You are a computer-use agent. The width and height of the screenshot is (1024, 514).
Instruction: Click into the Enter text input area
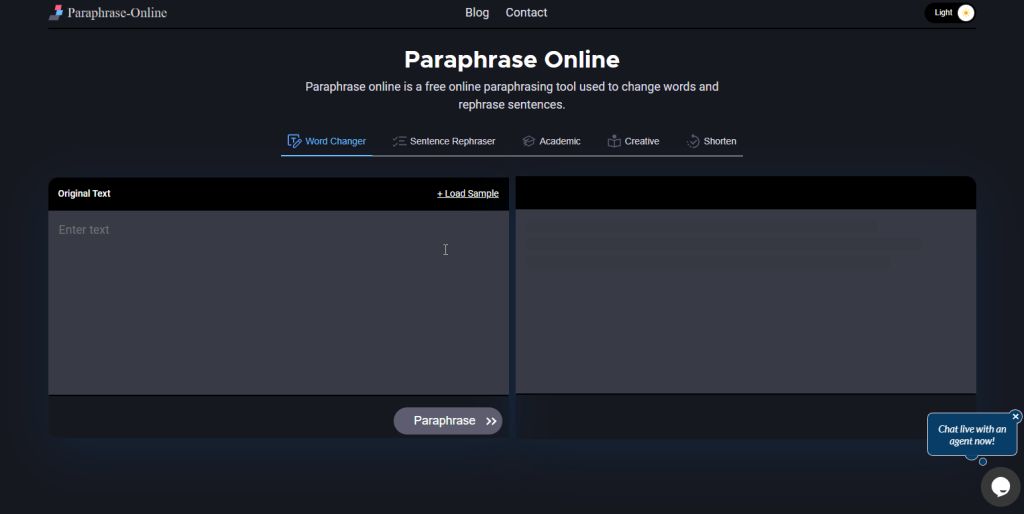pyautogui.click(x=278, y=300)
